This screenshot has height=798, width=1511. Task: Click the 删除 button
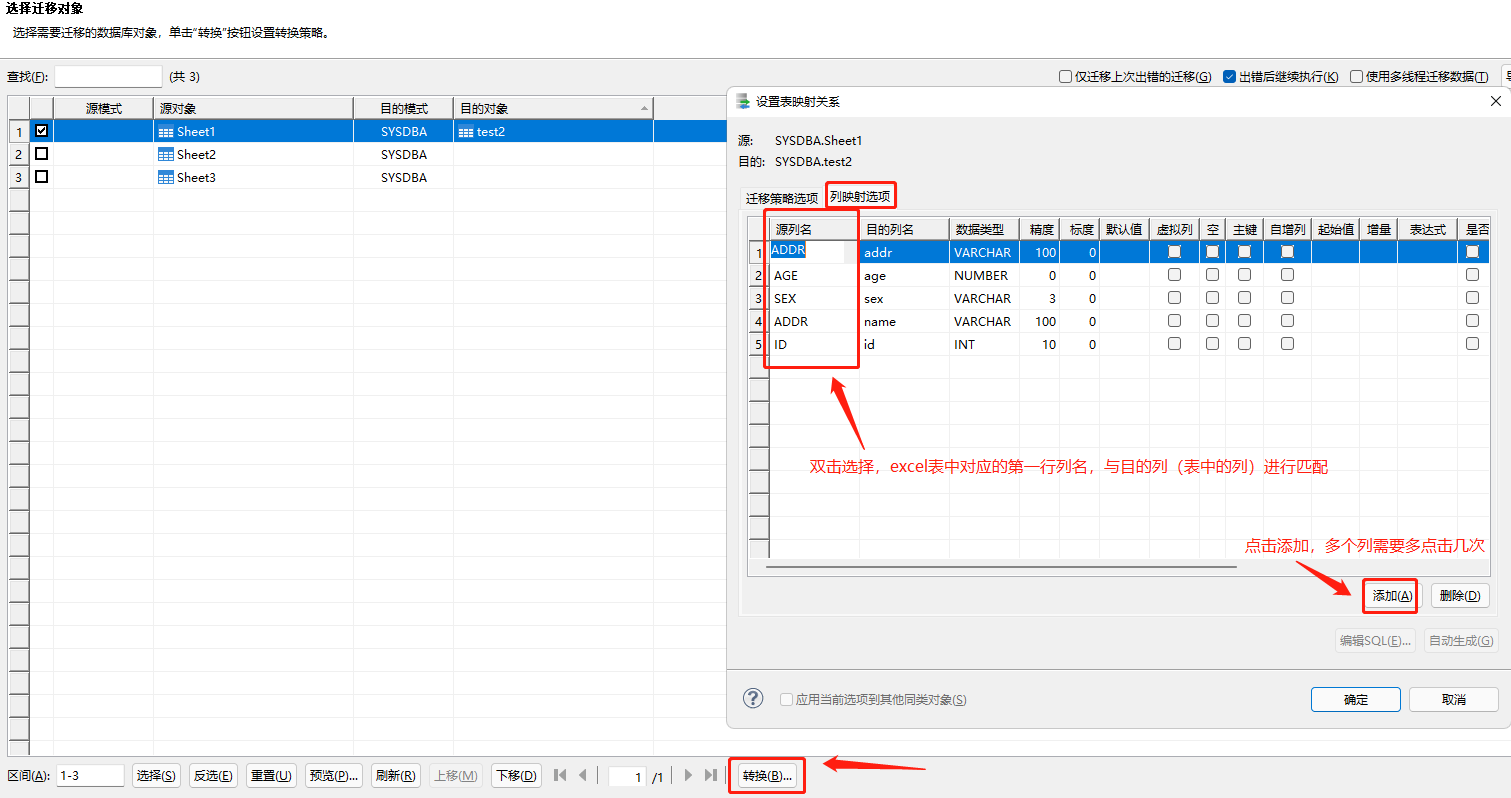pyautogui.click(x=1460, y=596)
